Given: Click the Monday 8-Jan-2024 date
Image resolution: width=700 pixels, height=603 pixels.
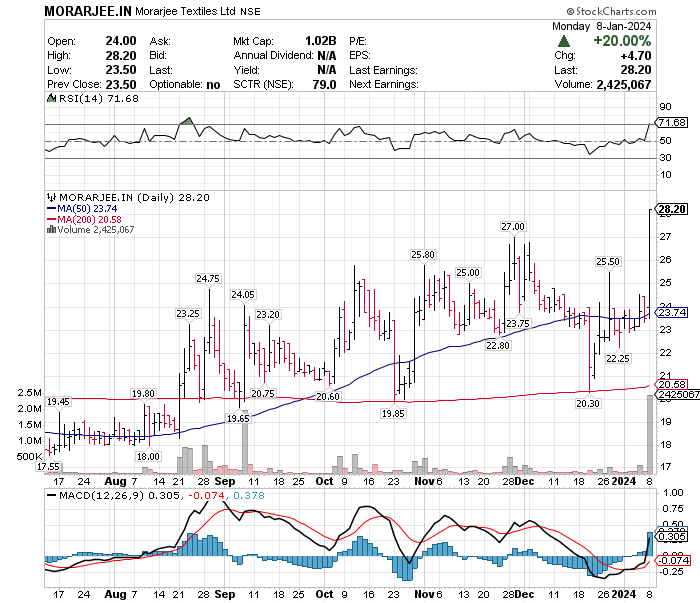Looking at the screenshot, I should [x=601, y=26].
